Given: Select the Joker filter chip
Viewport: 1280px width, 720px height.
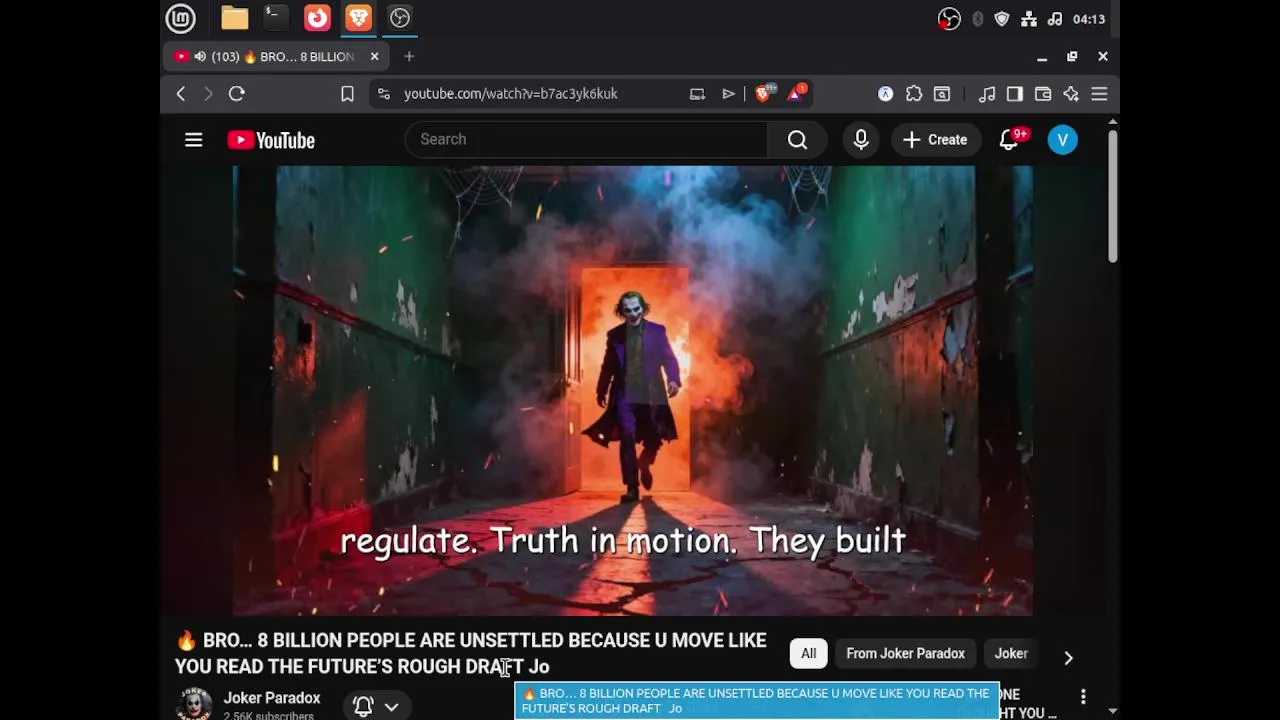Looking at the screenshot, I should [x=1011, y=654].
